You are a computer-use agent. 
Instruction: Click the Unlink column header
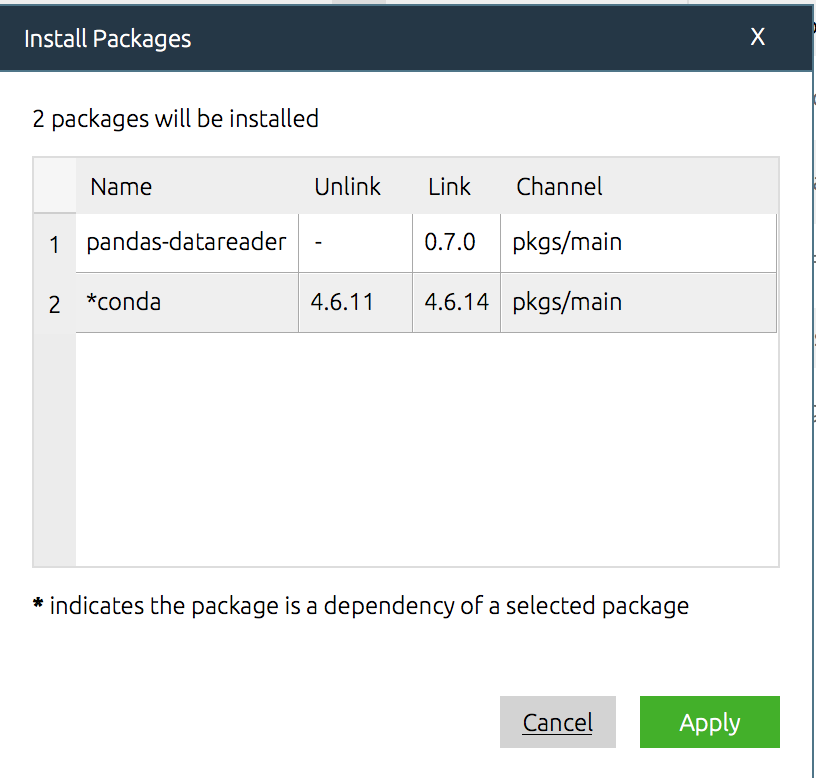tap(347, 186)
